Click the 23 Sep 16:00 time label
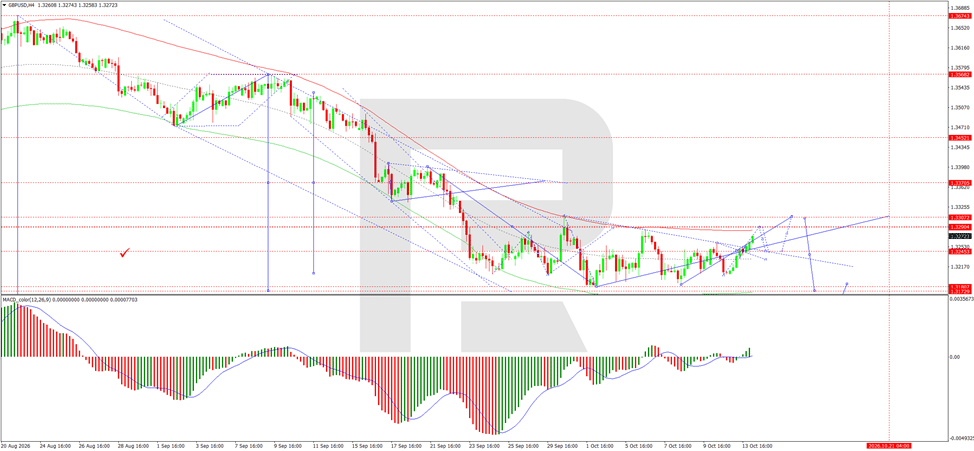Viewport: 974px width, 451px height. click(483, 447)
